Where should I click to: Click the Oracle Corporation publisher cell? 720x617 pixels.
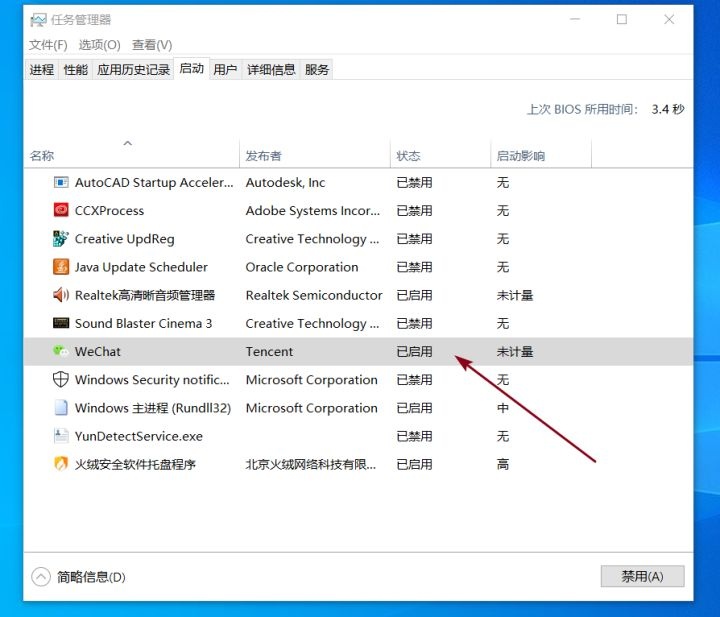302,267
